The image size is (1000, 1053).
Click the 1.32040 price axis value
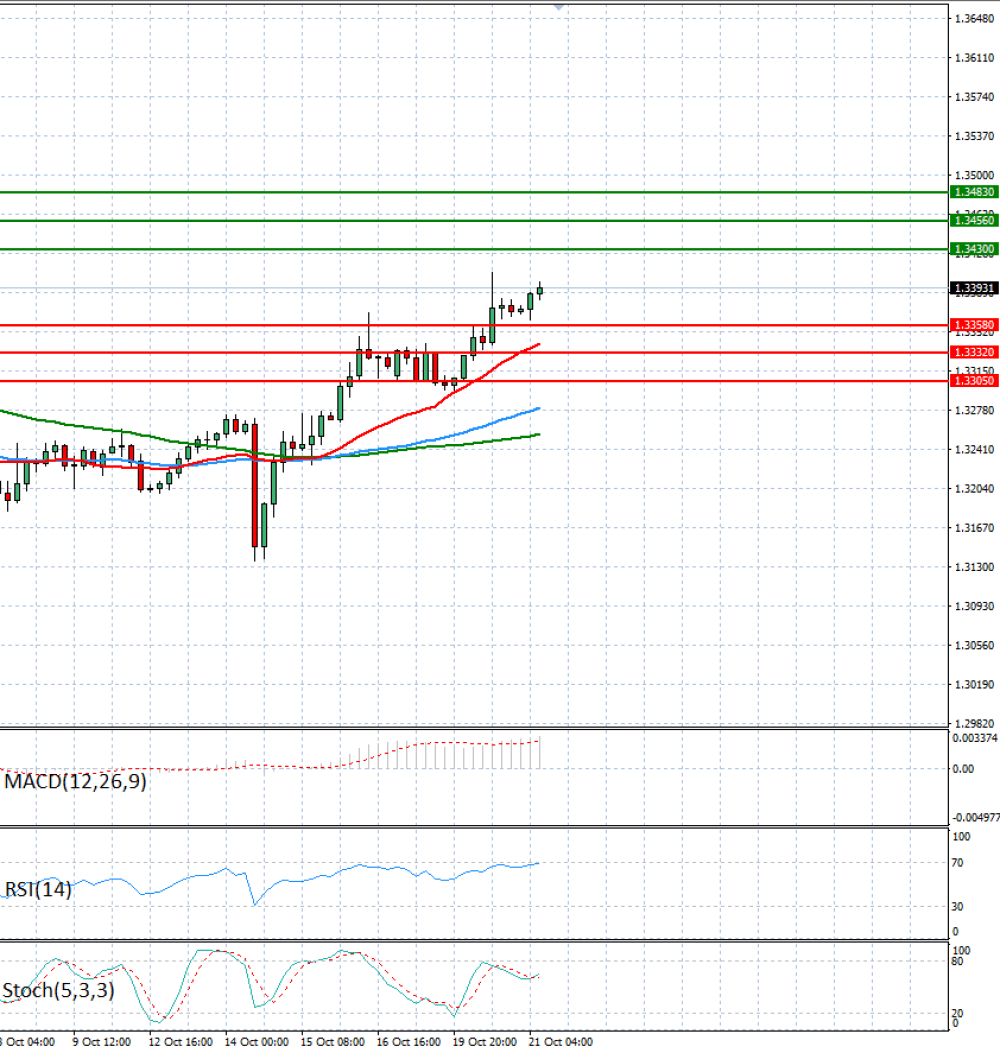[x=974, y=489]
